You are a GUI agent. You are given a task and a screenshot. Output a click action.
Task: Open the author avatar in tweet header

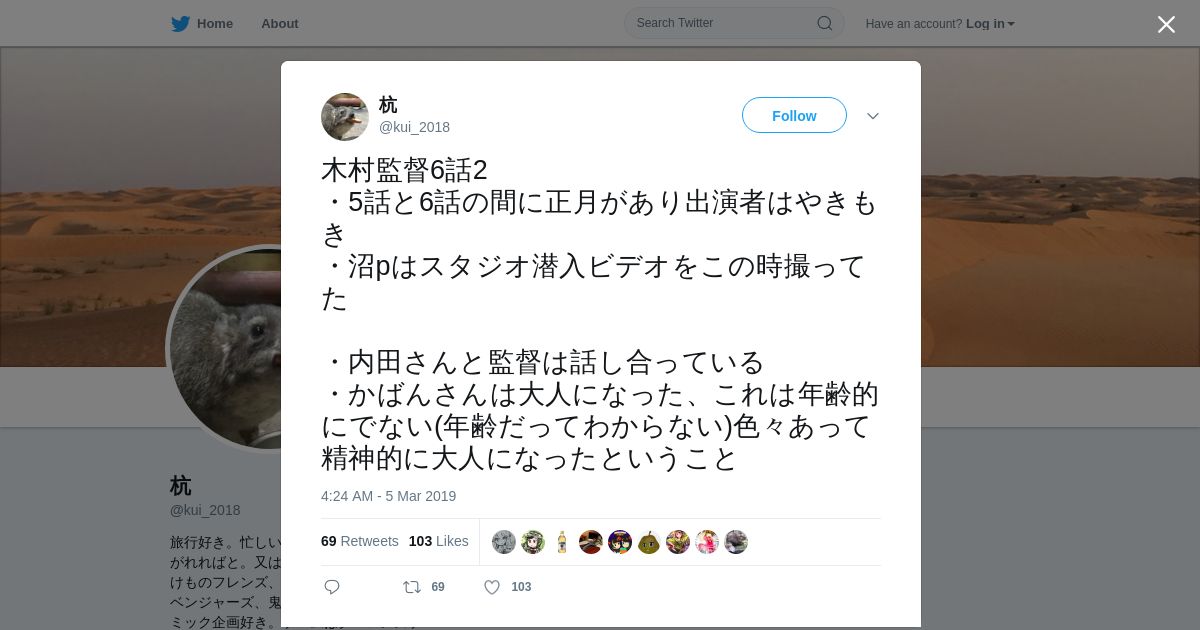point(345,117)
